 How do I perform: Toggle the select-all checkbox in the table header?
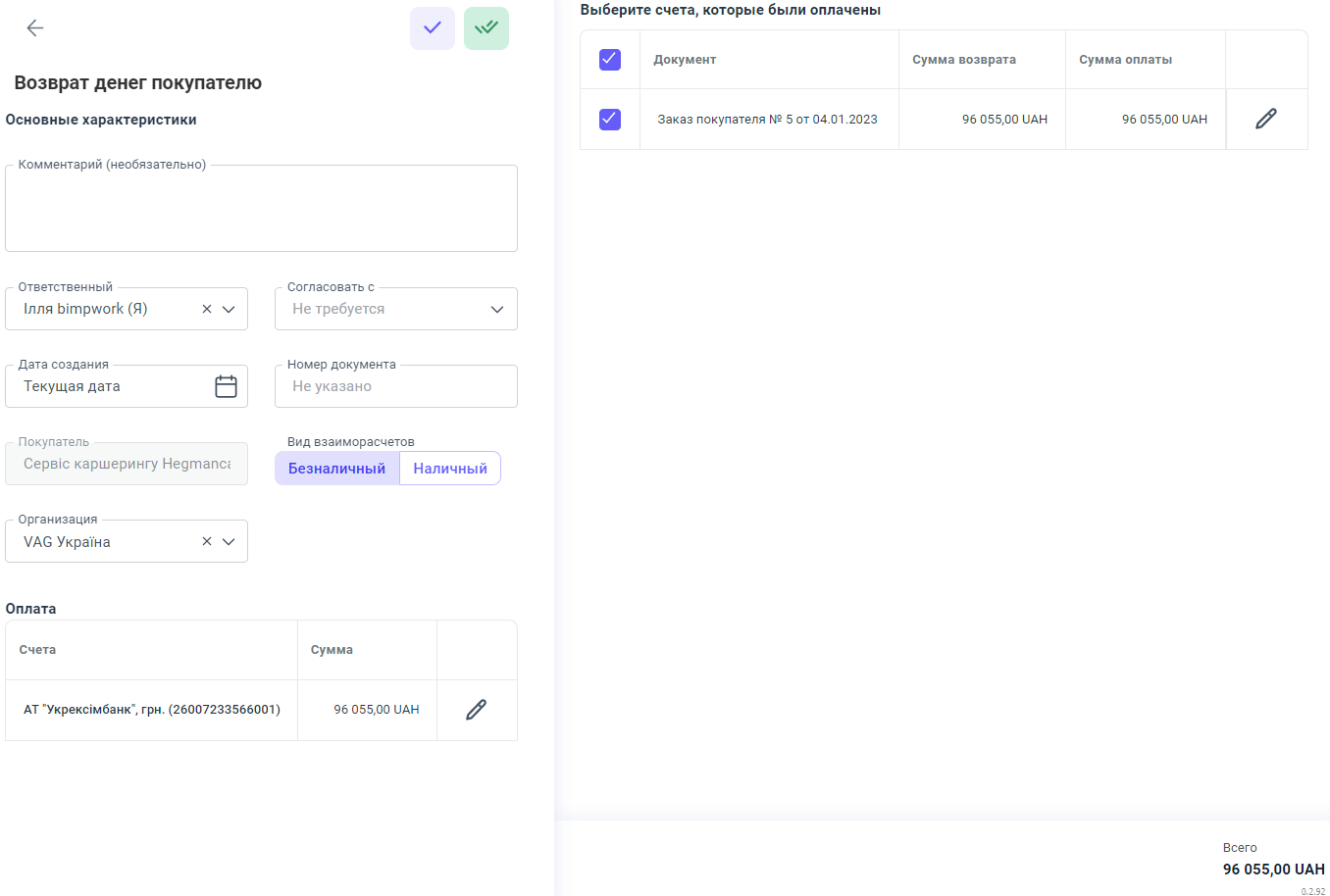point(610,60)
